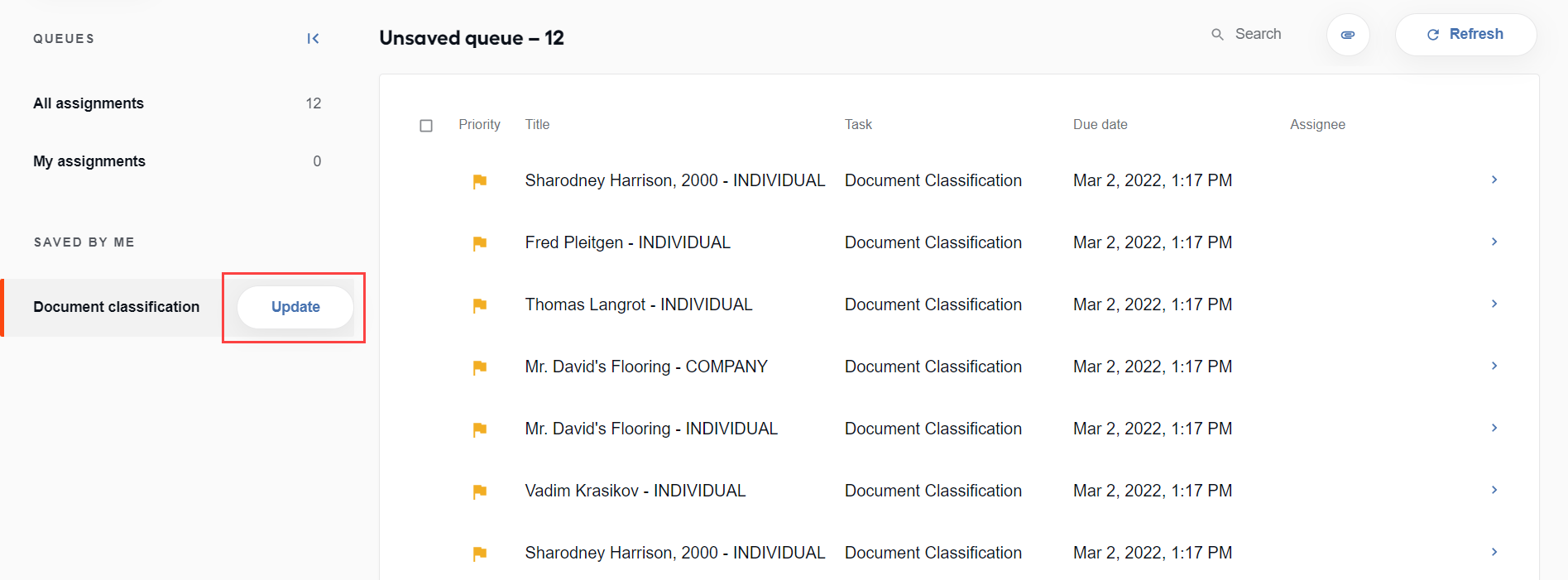Refresh the queue list
Screen dimensions: 1568x580
pyautogui.click(x=1465, y=35)
